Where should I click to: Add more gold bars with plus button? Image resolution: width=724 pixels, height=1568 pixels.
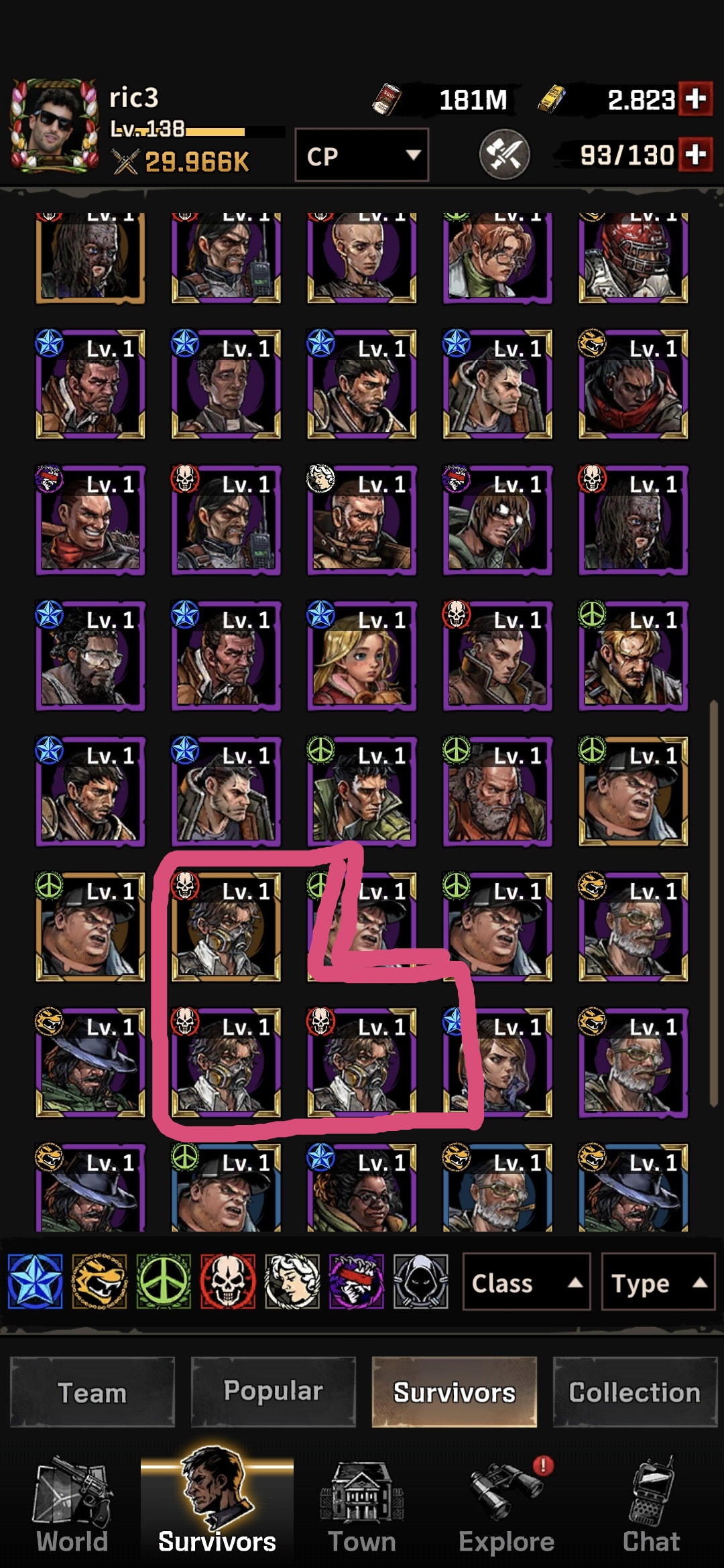pos(696,99)
